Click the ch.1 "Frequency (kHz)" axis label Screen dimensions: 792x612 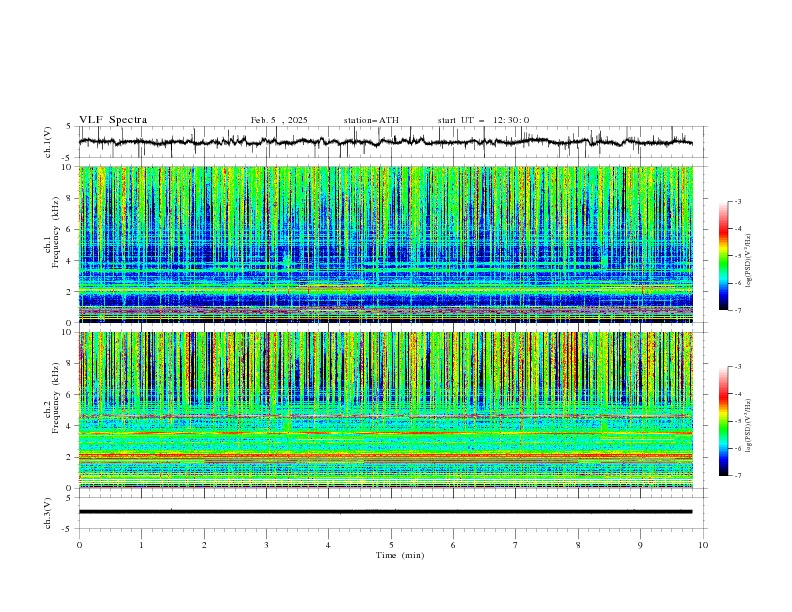coord(56,231)
